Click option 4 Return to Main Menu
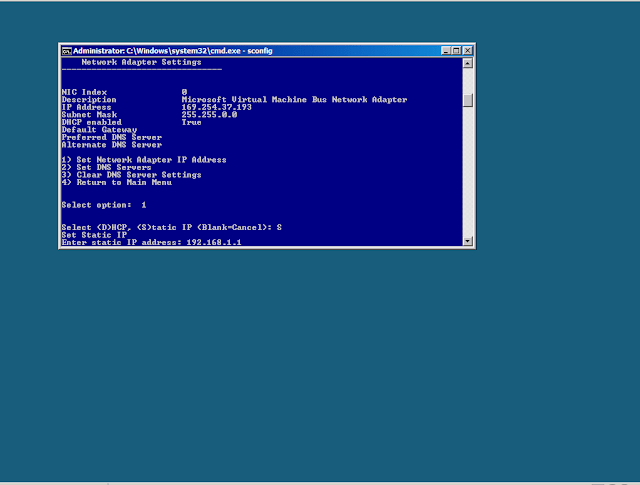The image size is (640, 485). 116,182
